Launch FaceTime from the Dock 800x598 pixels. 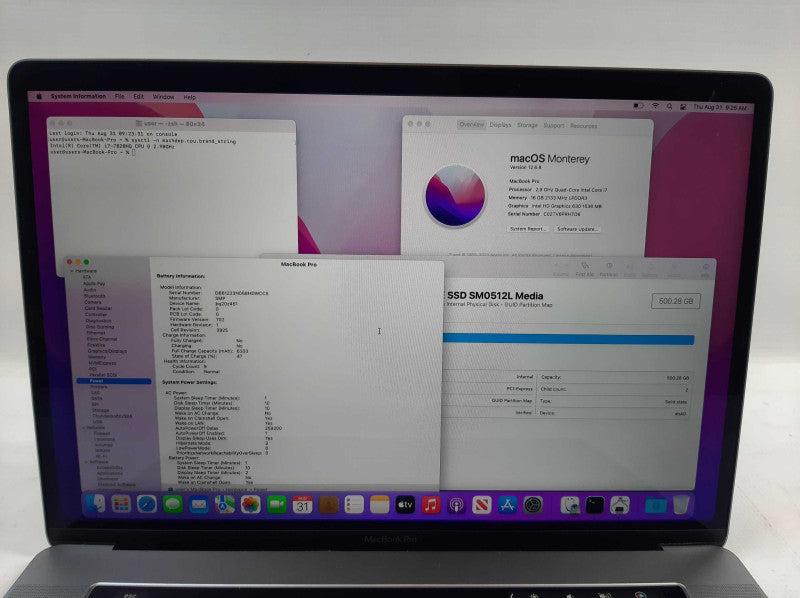277,505
